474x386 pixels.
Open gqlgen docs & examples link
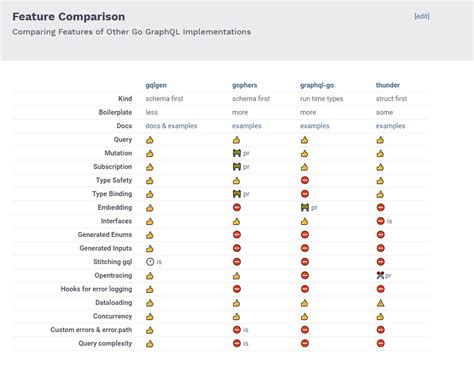tap(171, 126)
